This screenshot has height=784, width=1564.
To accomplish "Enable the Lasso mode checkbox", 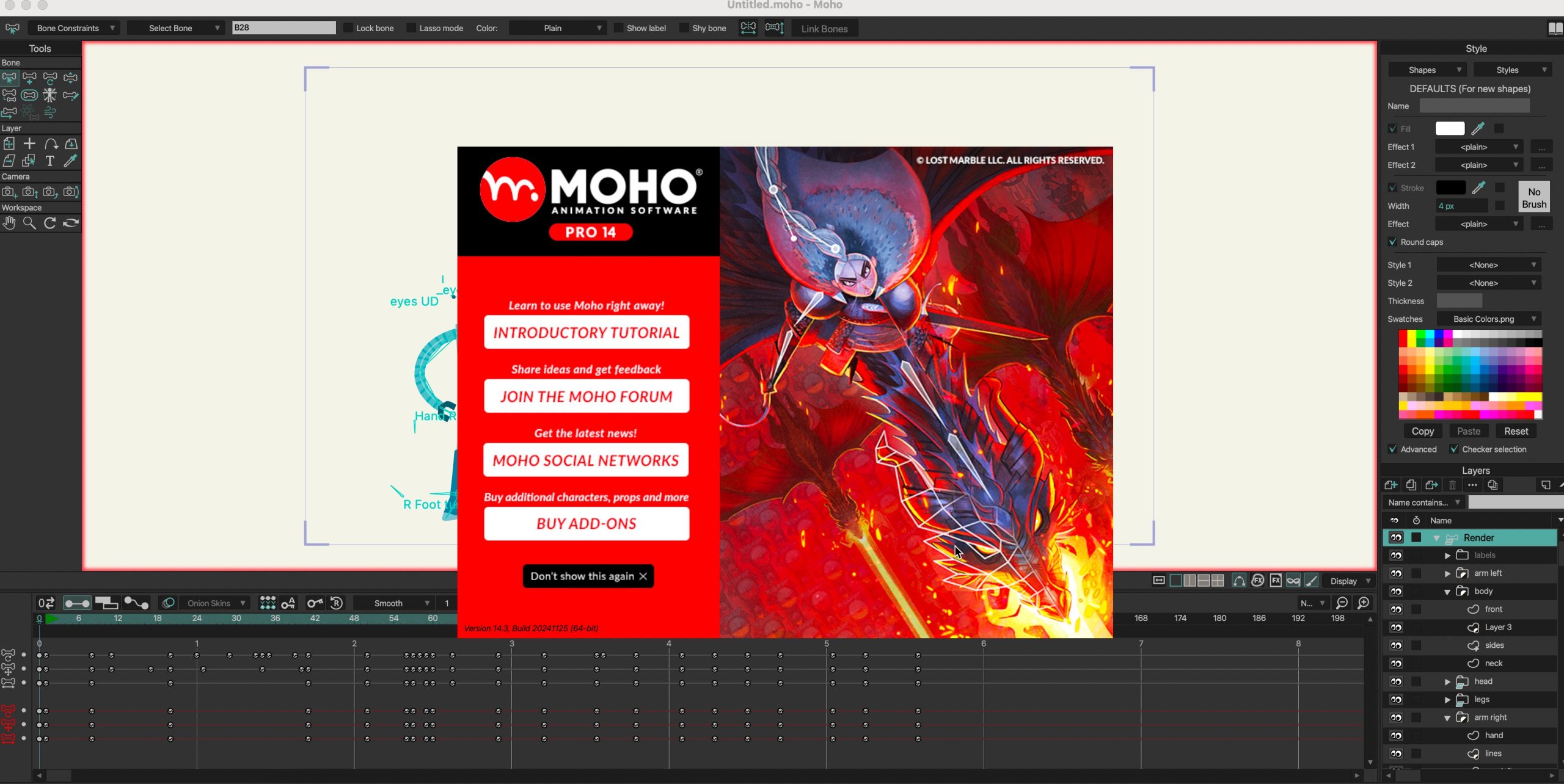I will point(411,28).
